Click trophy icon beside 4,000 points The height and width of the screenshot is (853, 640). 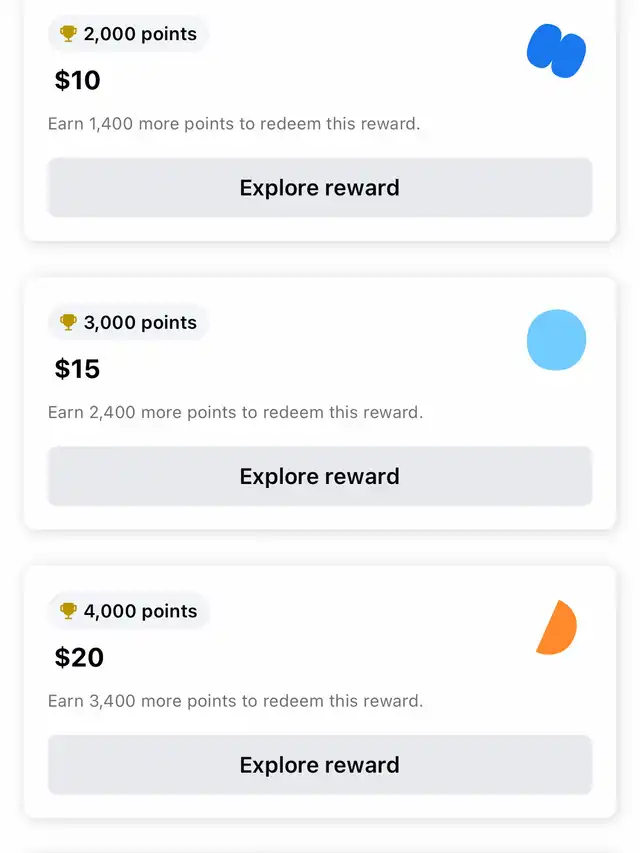click(68, 610)
